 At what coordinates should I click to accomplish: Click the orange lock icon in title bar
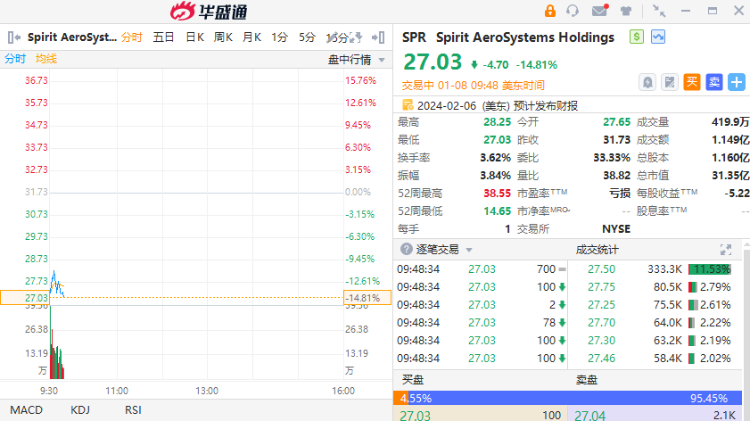[550, 11]
